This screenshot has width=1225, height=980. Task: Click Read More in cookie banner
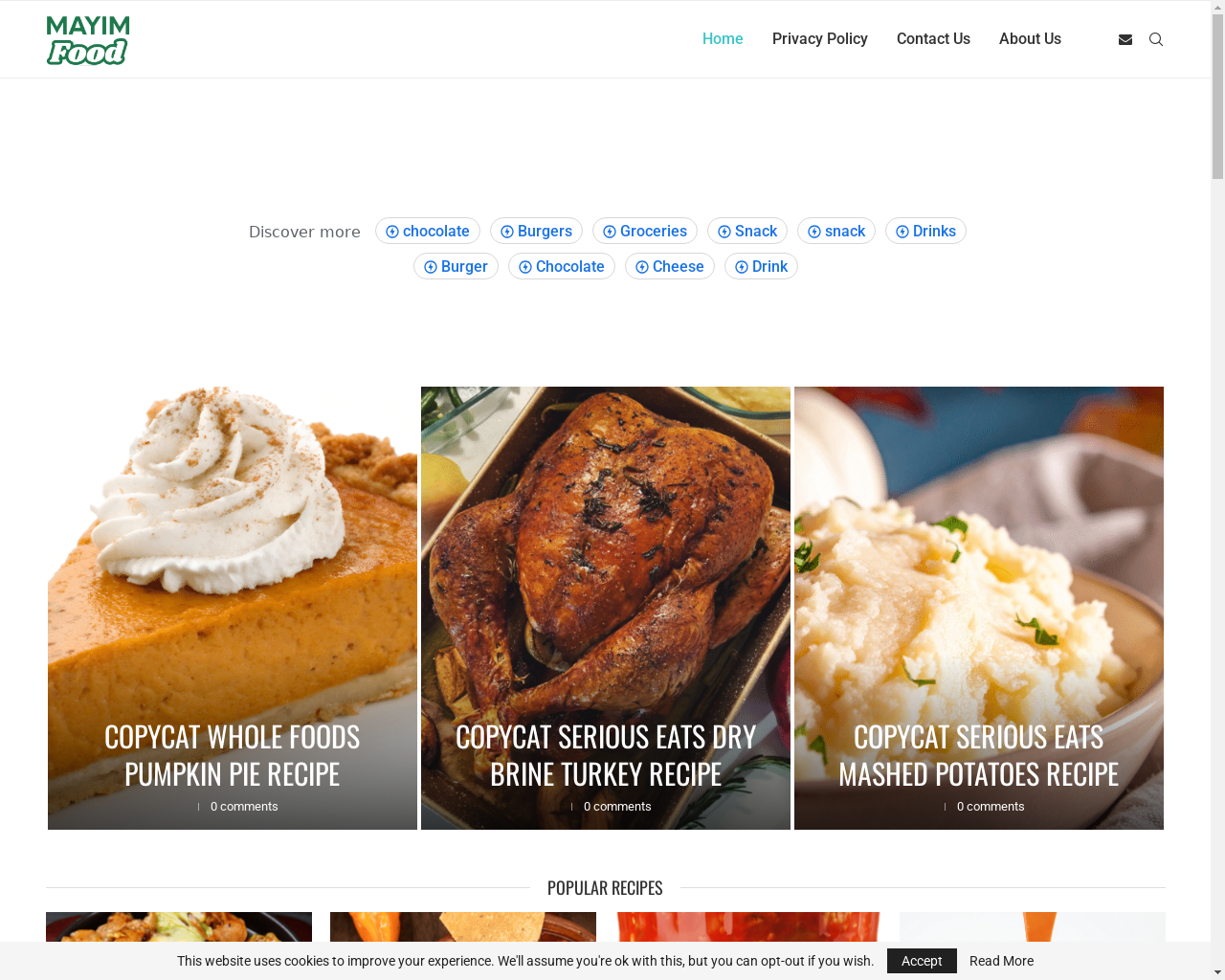pos(1001,961)
